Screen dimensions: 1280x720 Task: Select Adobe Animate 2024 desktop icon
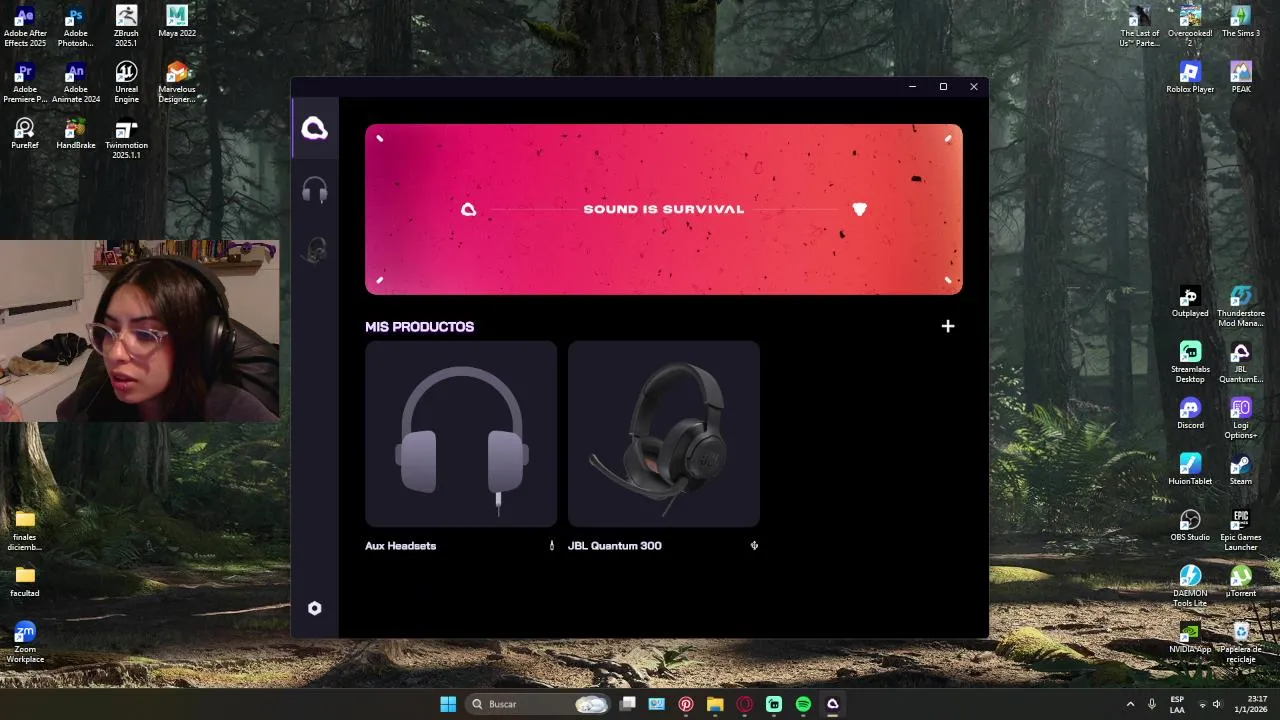click(76, 83)
